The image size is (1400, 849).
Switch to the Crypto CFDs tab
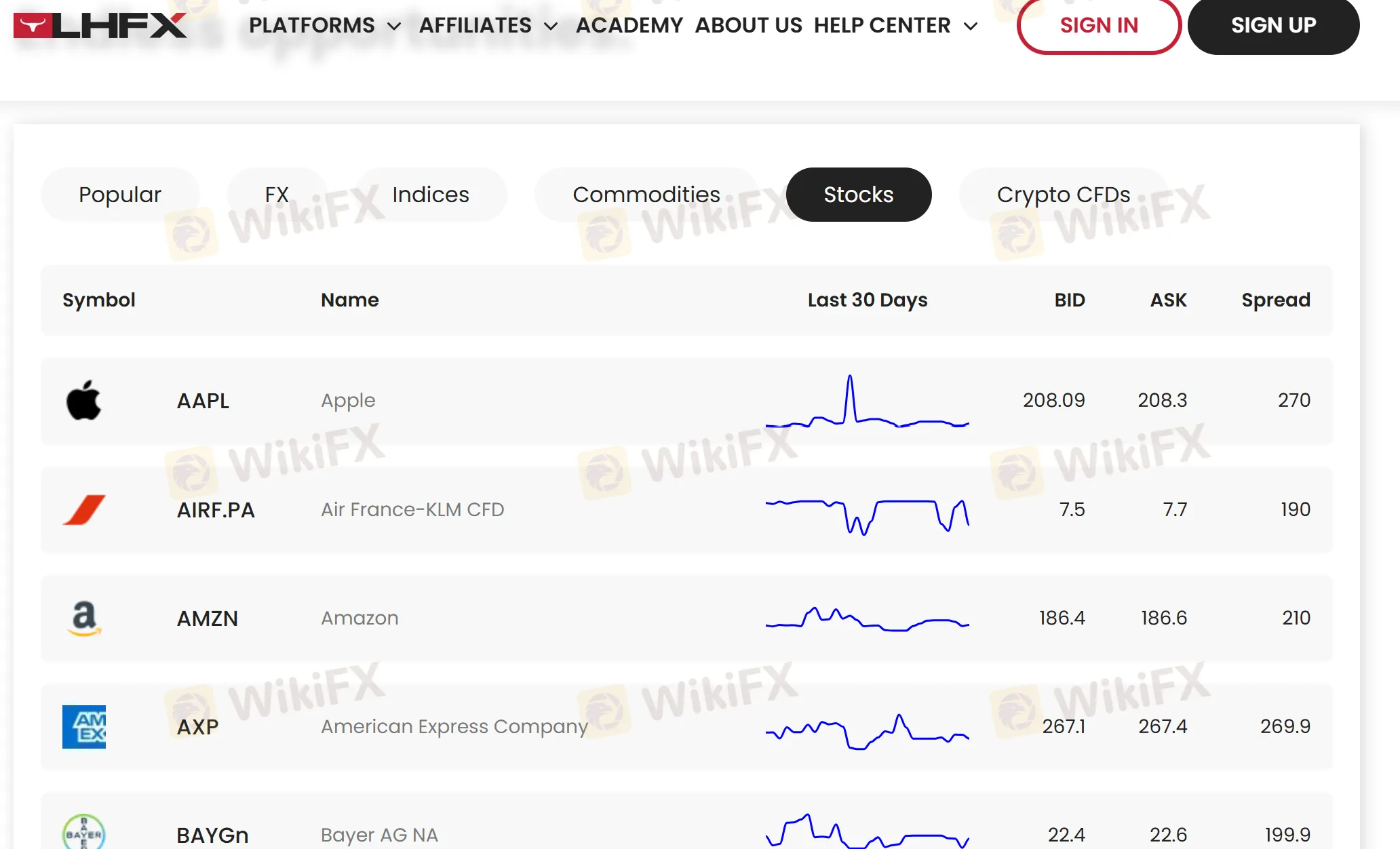click(x=1063, y=195)
